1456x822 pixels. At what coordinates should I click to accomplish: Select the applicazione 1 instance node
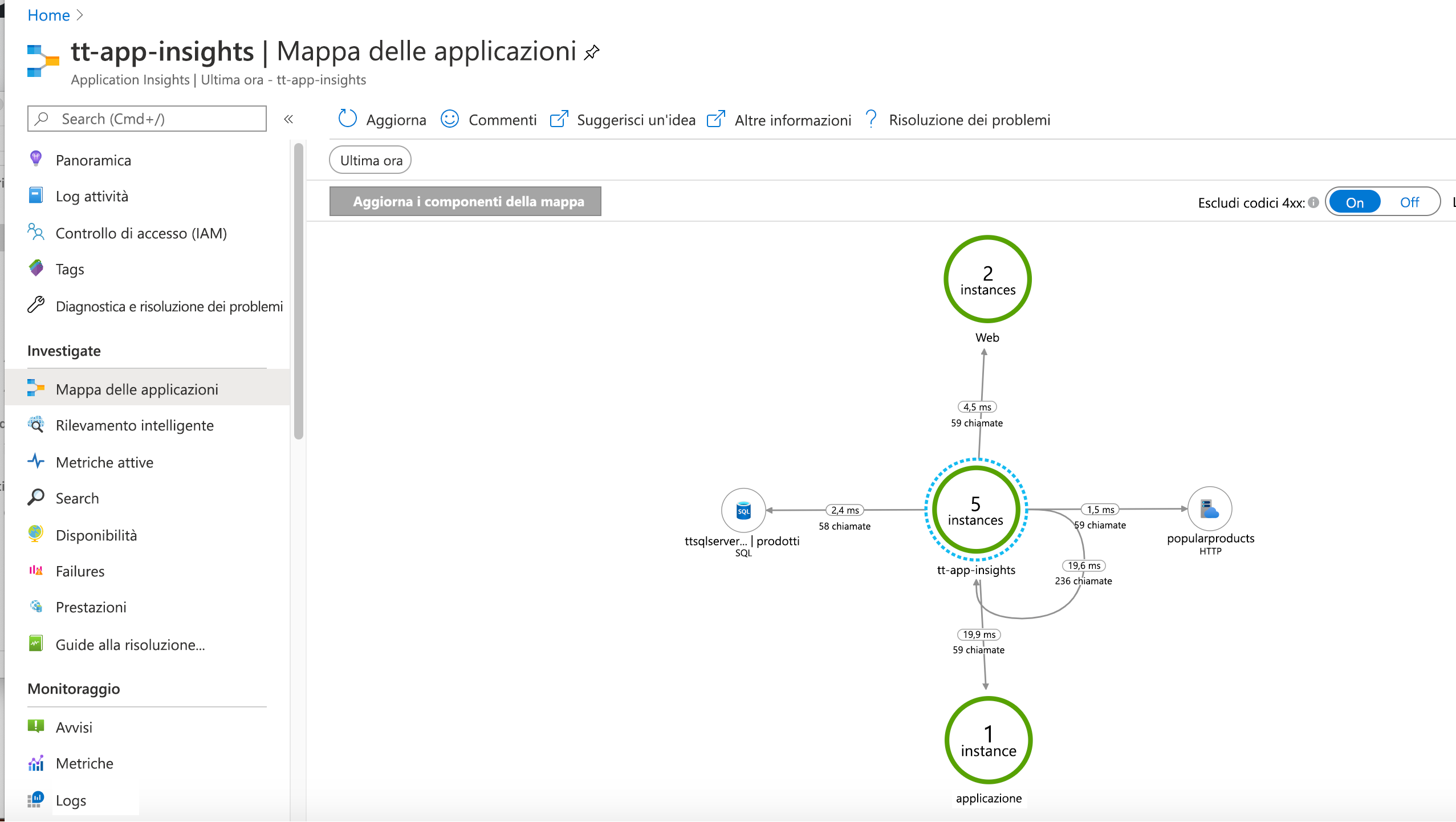point(989,740)
